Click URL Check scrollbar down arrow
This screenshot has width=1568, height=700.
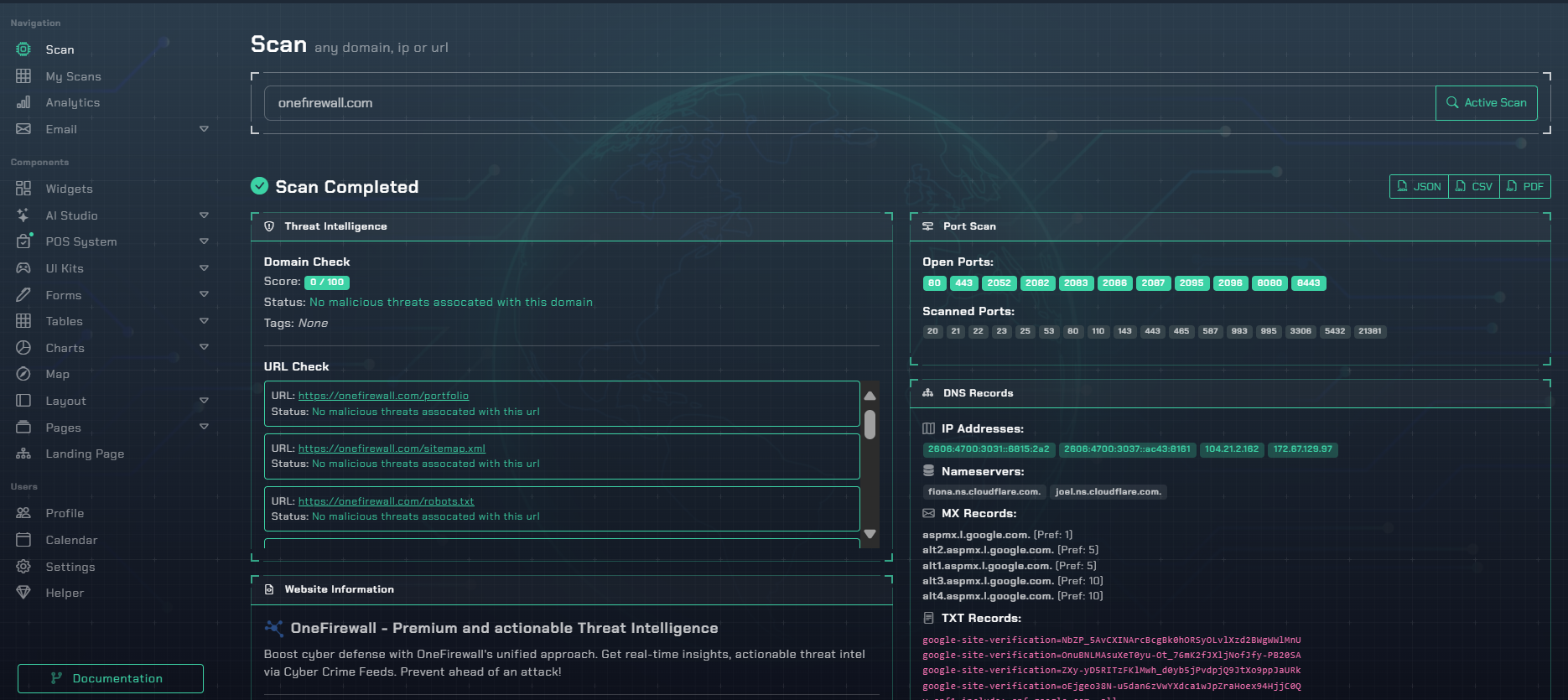(x=870, y=534)
